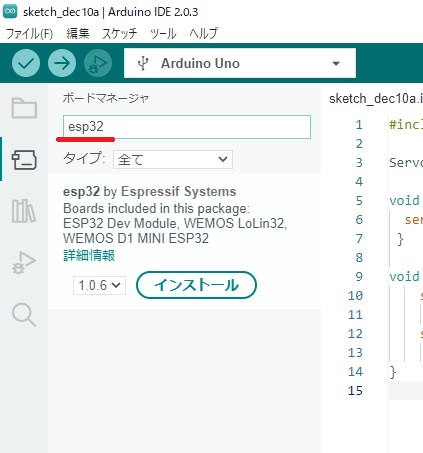The image size is (423, 453).
Task: Select the sketch_dec10a editor tab
Action: (x=376, y=99)
